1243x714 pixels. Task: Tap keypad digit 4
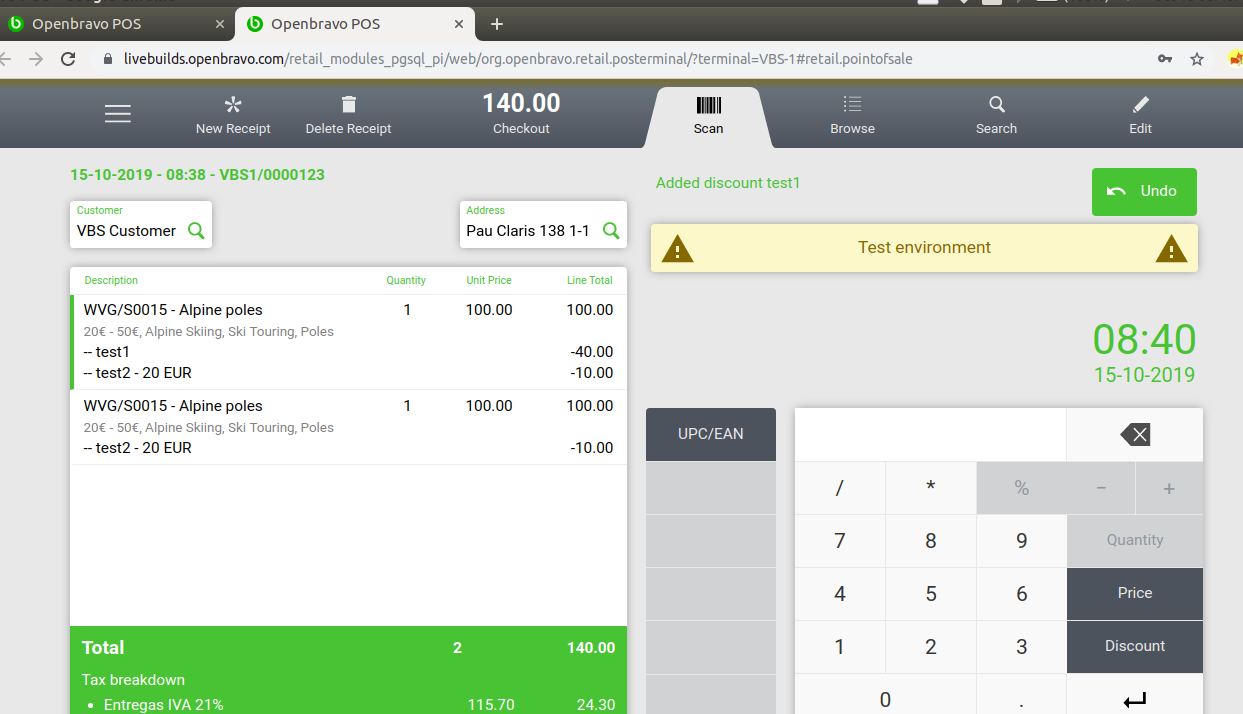pyautogui.click(x=840, y=594)
